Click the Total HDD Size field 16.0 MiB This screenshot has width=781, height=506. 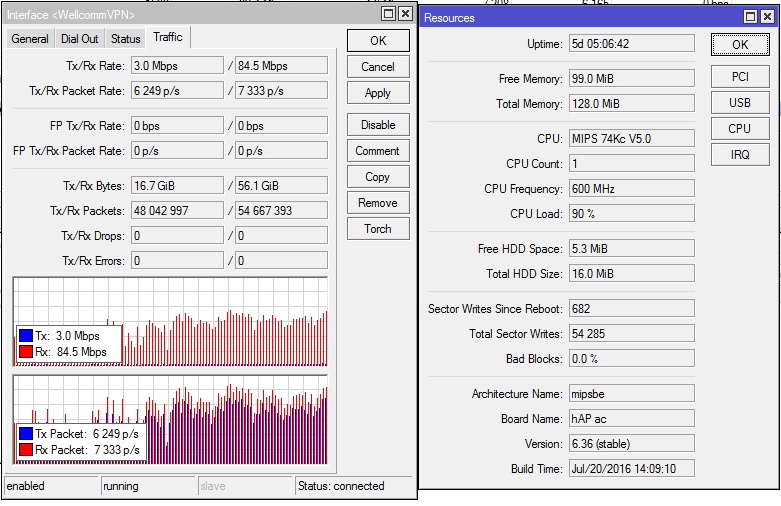pos(632,273)
